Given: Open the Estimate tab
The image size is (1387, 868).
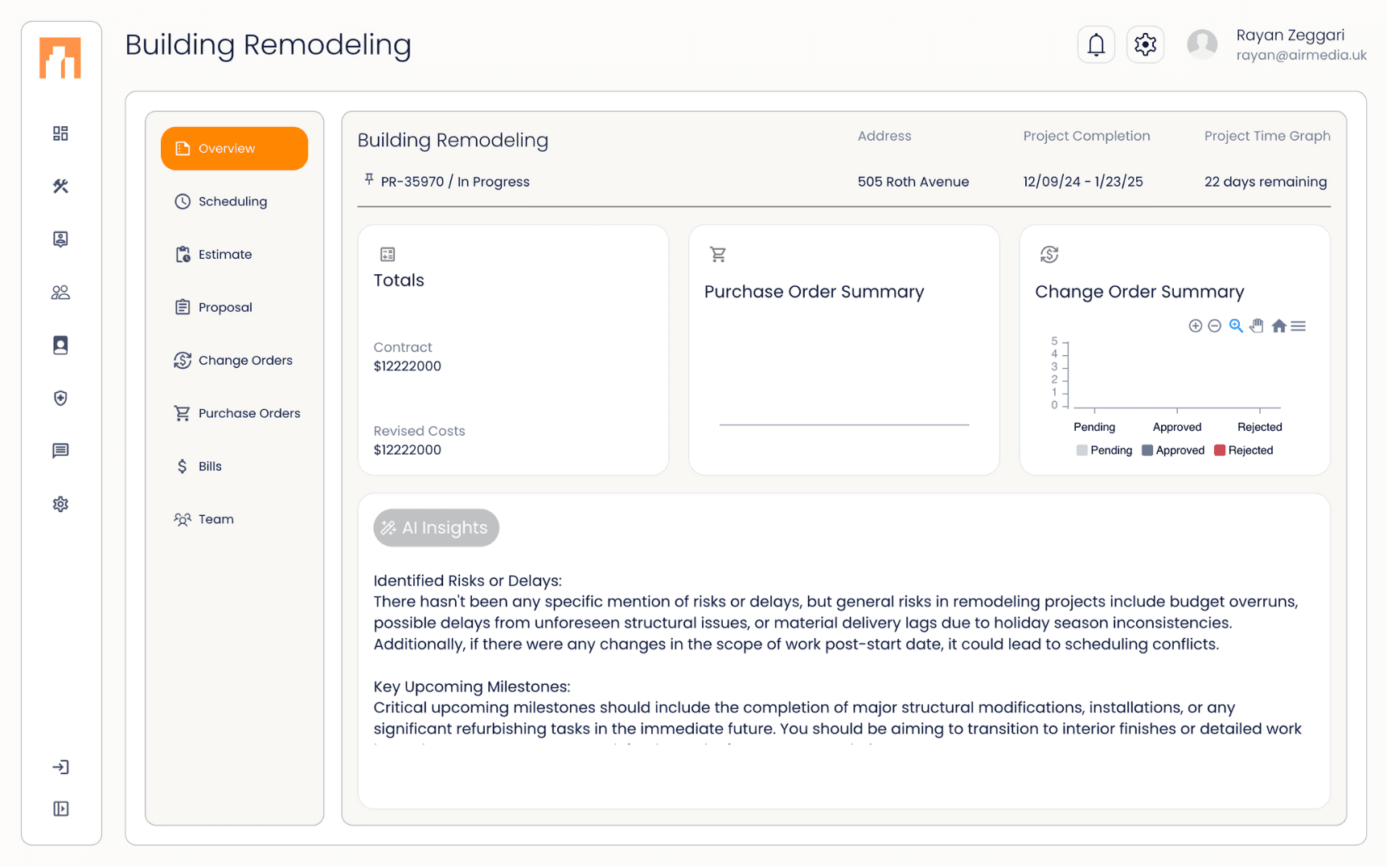Looking at the screenshot, I should pos(234,255).
